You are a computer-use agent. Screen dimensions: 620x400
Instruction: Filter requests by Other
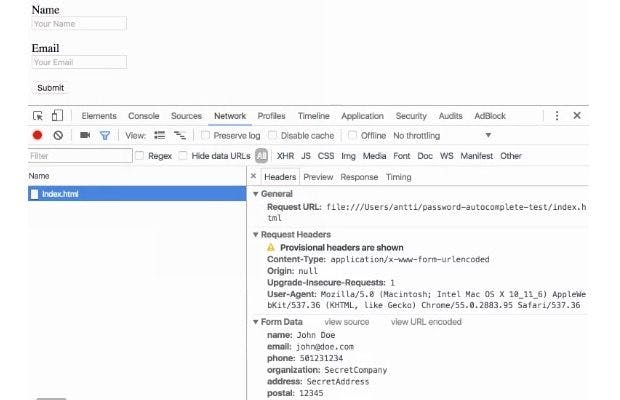coord(511,156)
